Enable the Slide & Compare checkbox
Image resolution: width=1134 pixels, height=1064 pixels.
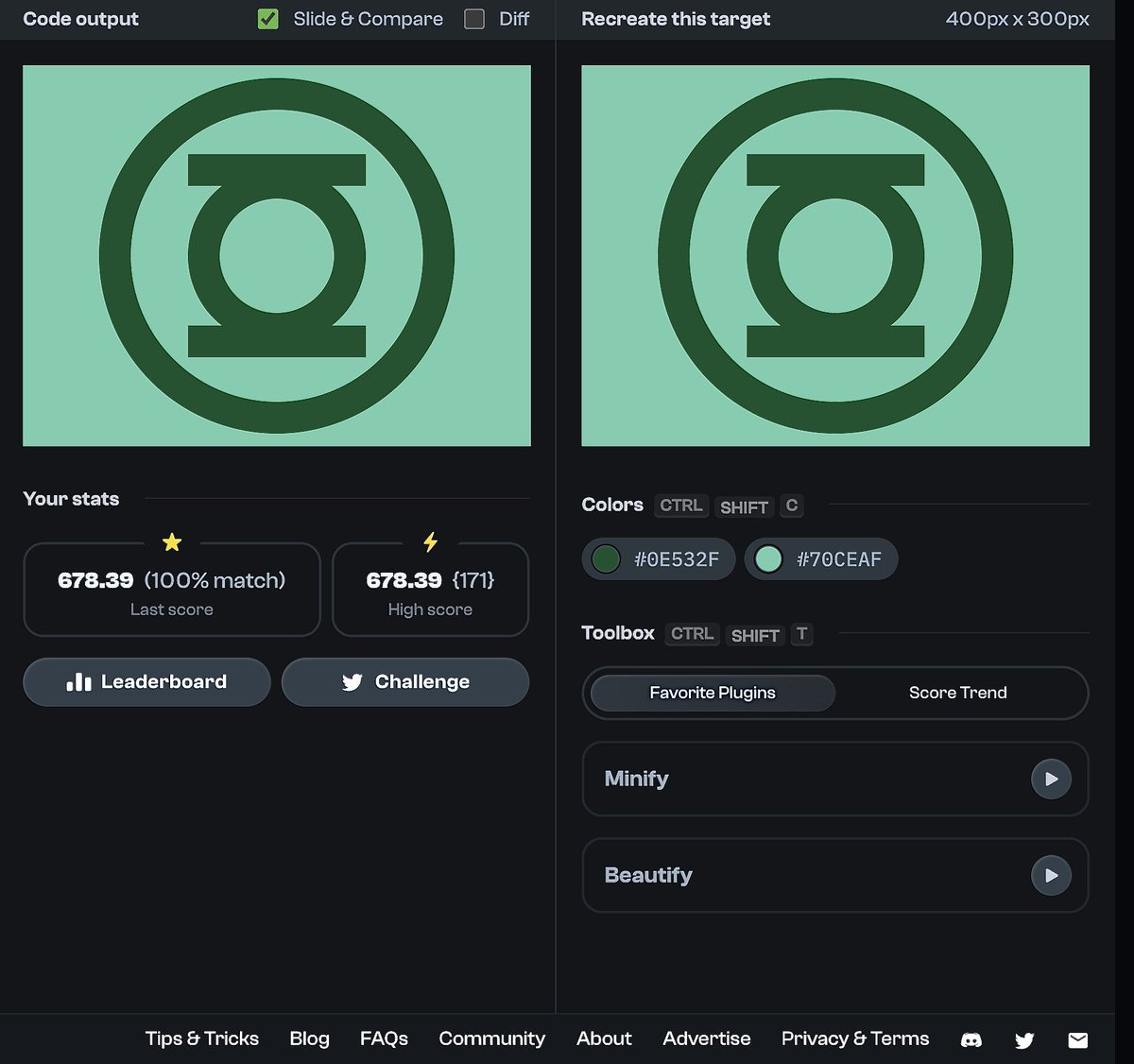pyautogui.click(x=268, y=19)
